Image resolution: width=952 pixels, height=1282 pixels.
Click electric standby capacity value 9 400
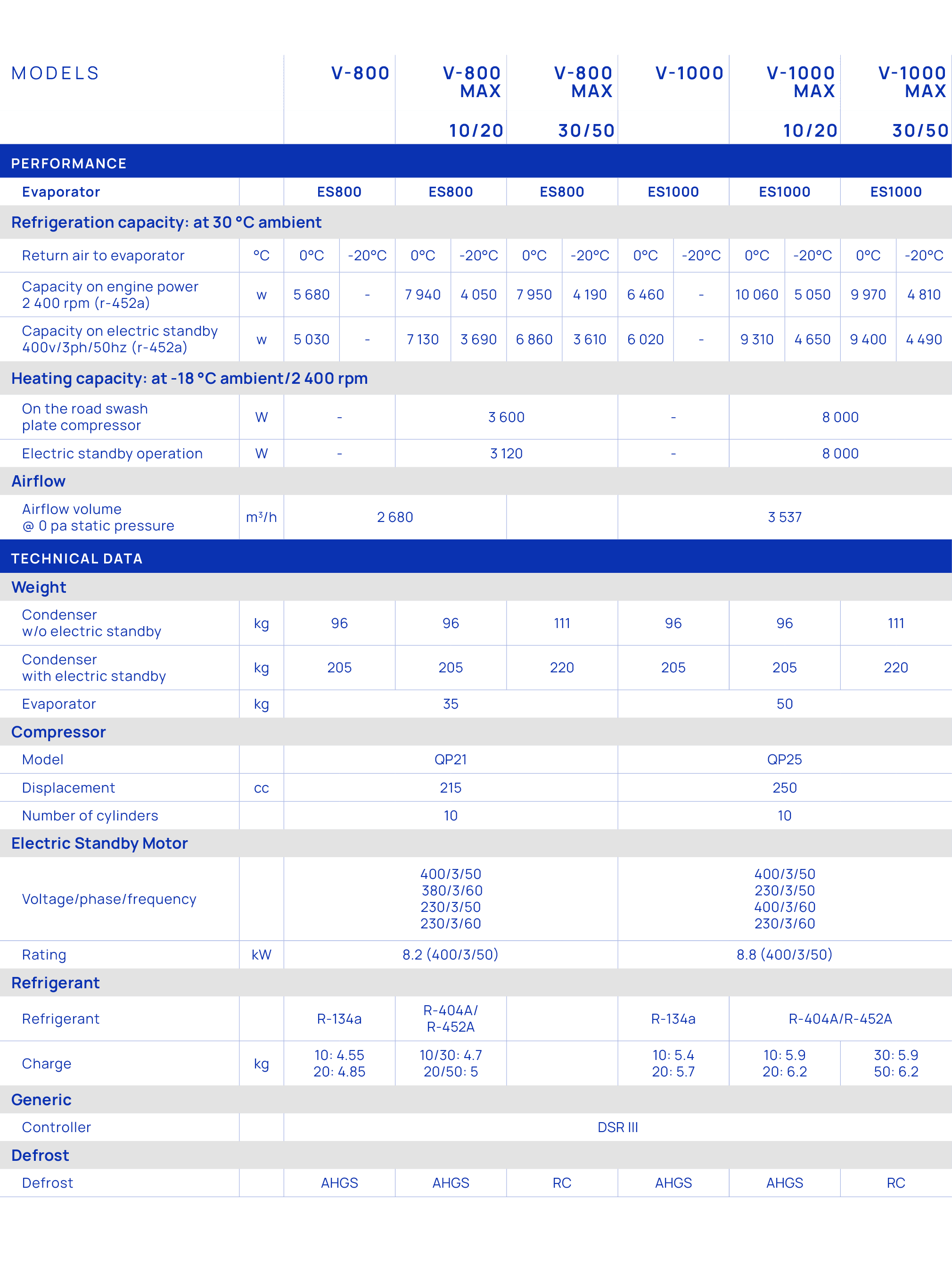868,339
